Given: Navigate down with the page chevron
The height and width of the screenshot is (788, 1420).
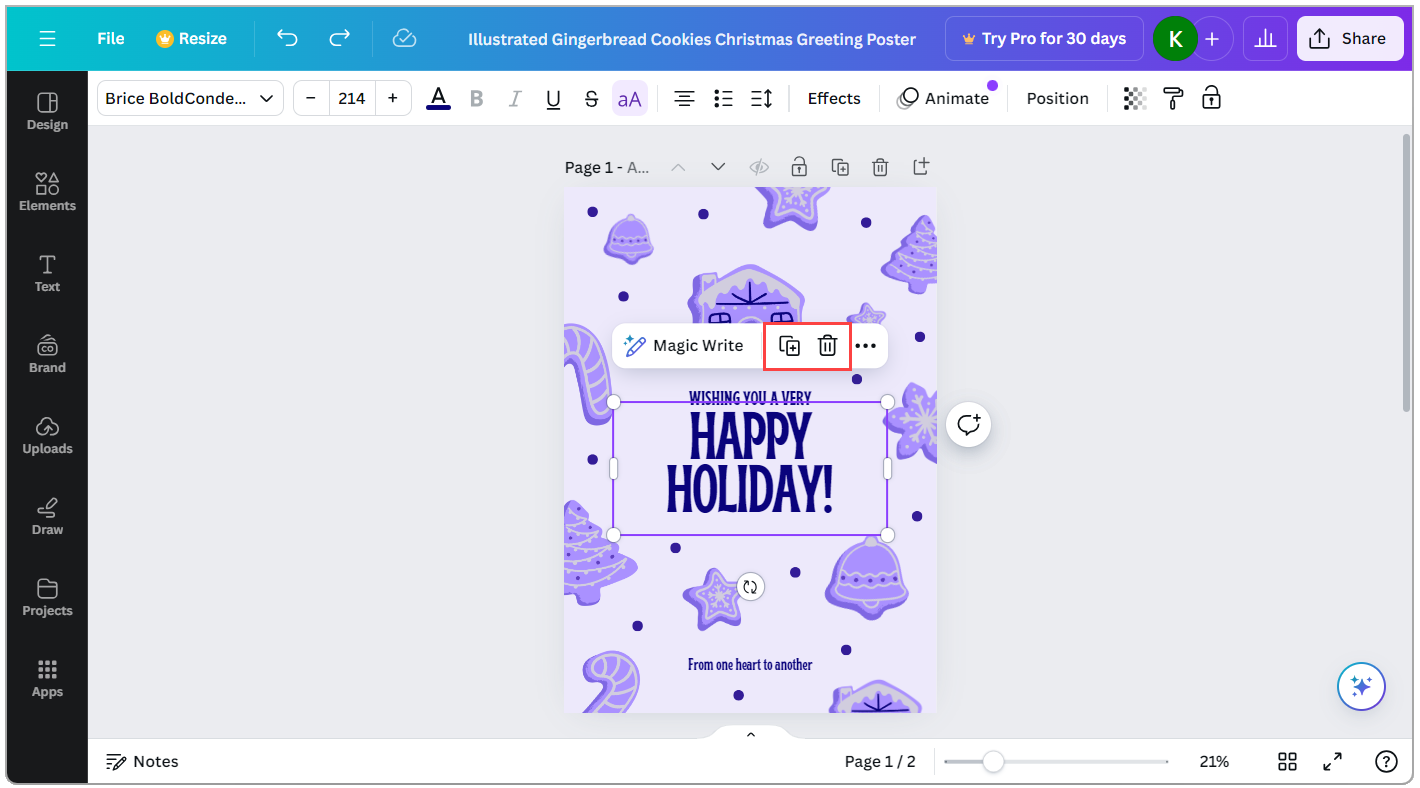Looking at the screenshot, I should pyautogui.click(x=717, y=167).
